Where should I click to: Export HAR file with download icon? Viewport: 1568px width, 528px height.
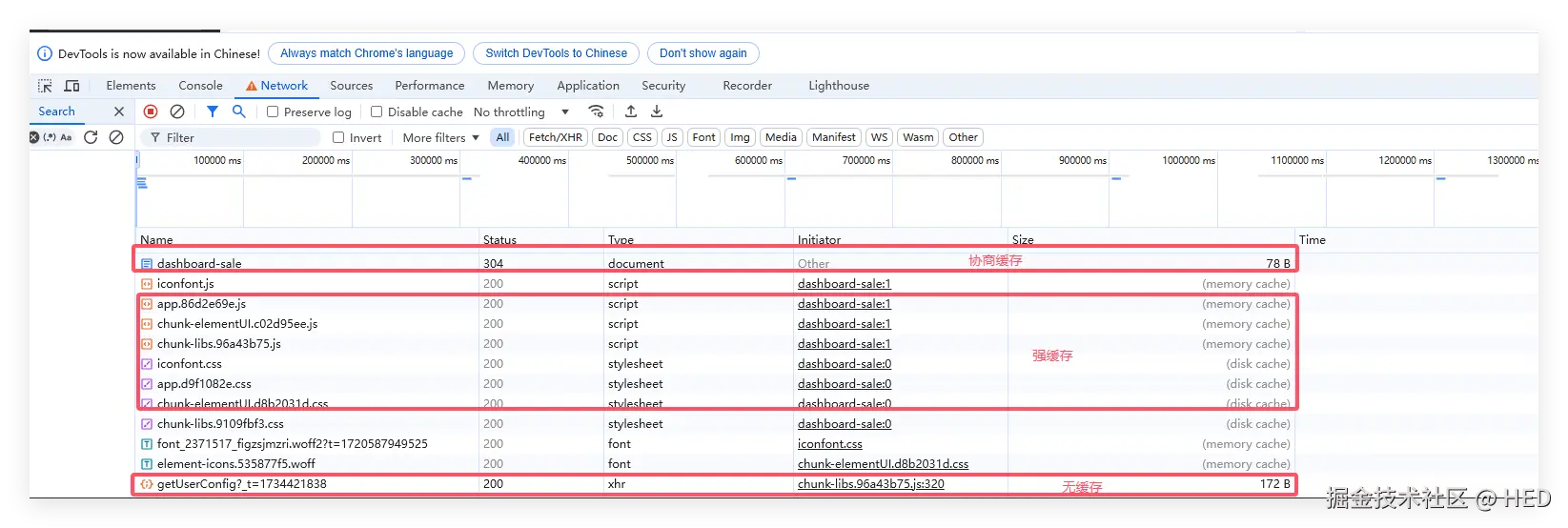click(x=657, y=112)
